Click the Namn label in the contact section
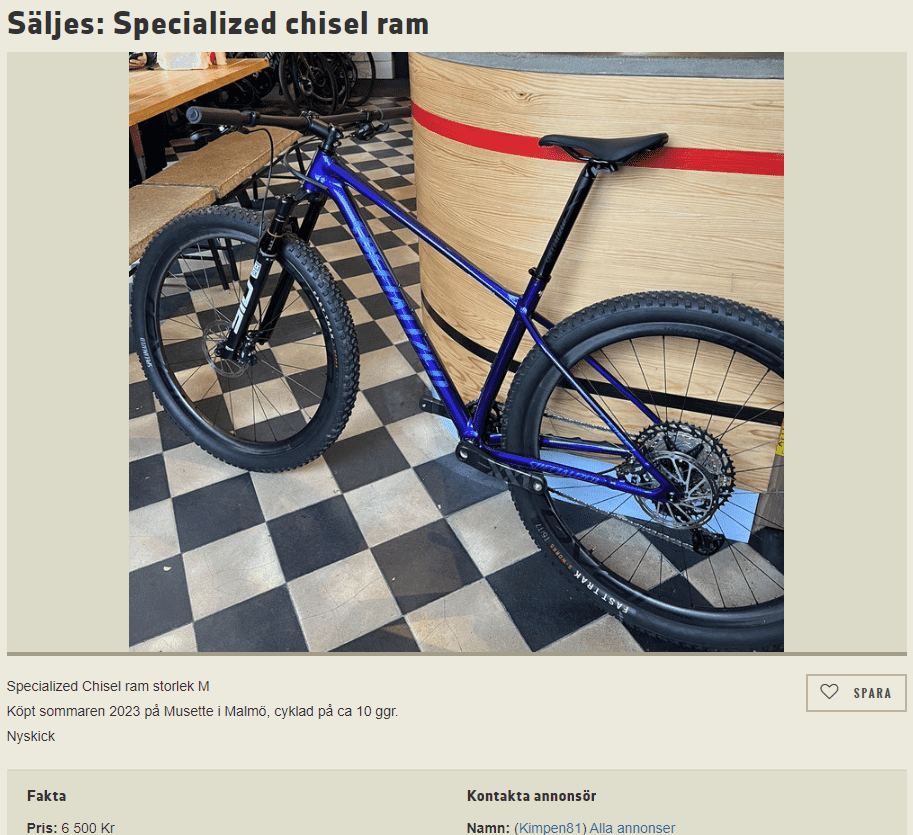 point(489,827)
